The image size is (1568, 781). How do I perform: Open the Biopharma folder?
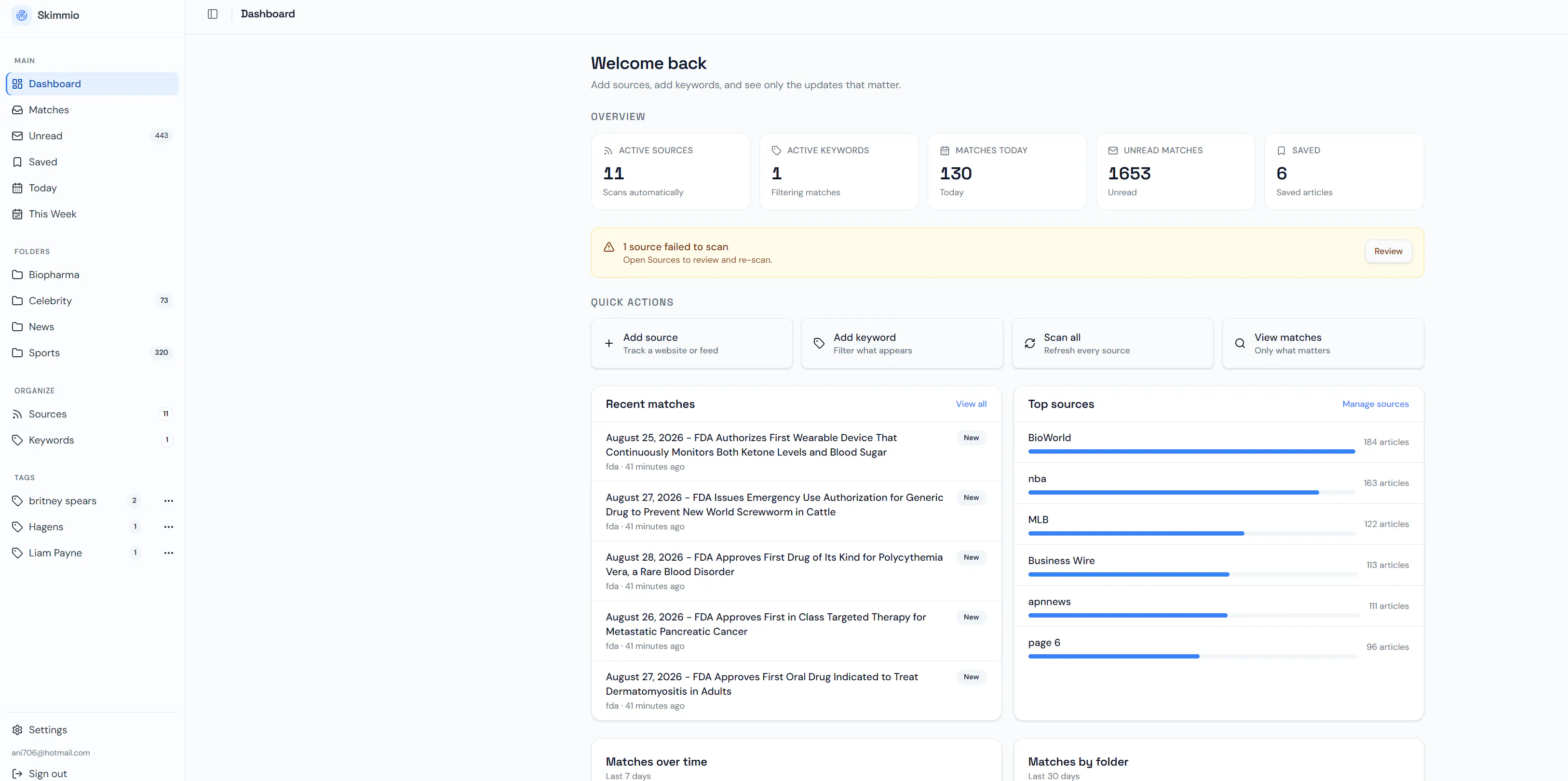pos(93,275)
